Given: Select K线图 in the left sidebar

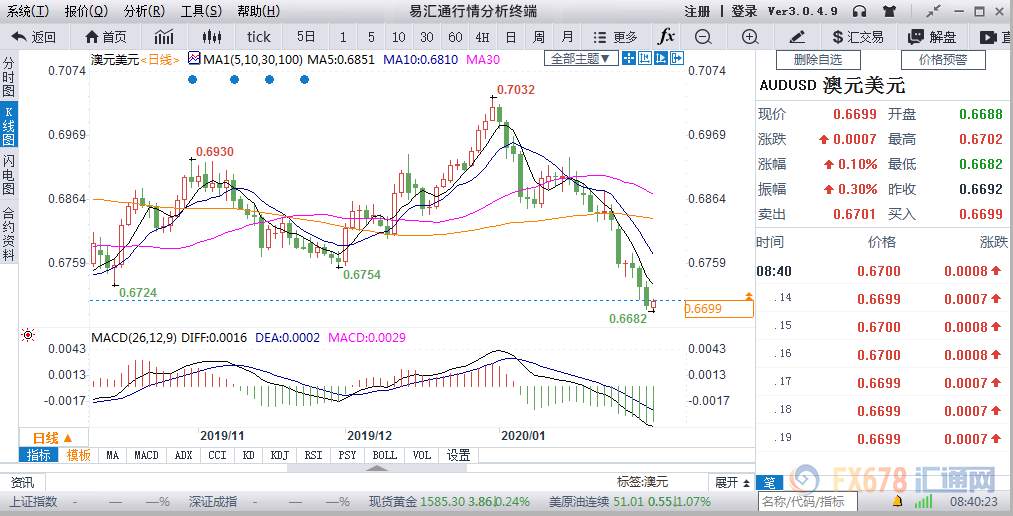Looking at the screenshot, I should coord(8,124).
